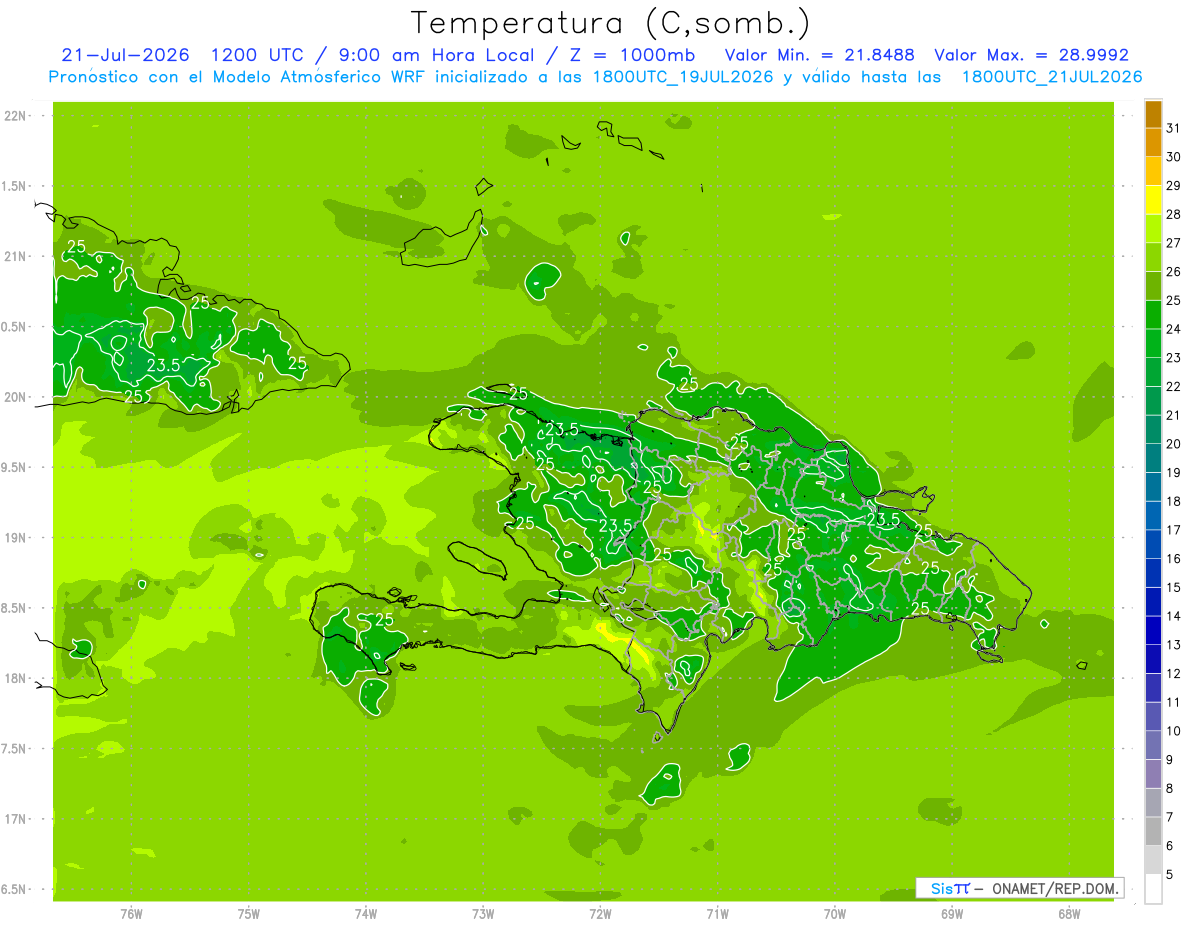
Task: Click the color scale value "14"
Action: (1173, 616)
